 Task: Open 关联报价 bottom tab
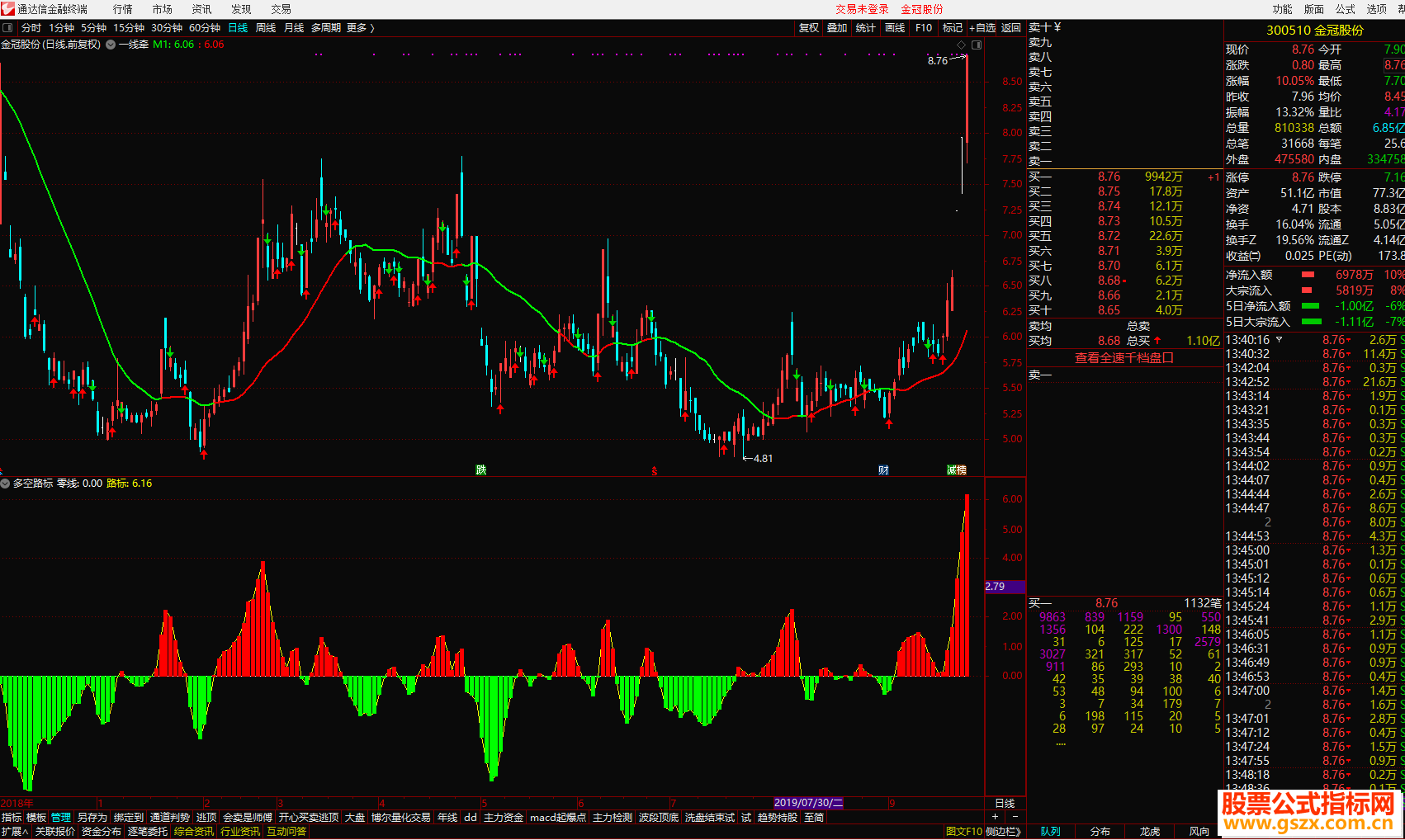(55, 832)
